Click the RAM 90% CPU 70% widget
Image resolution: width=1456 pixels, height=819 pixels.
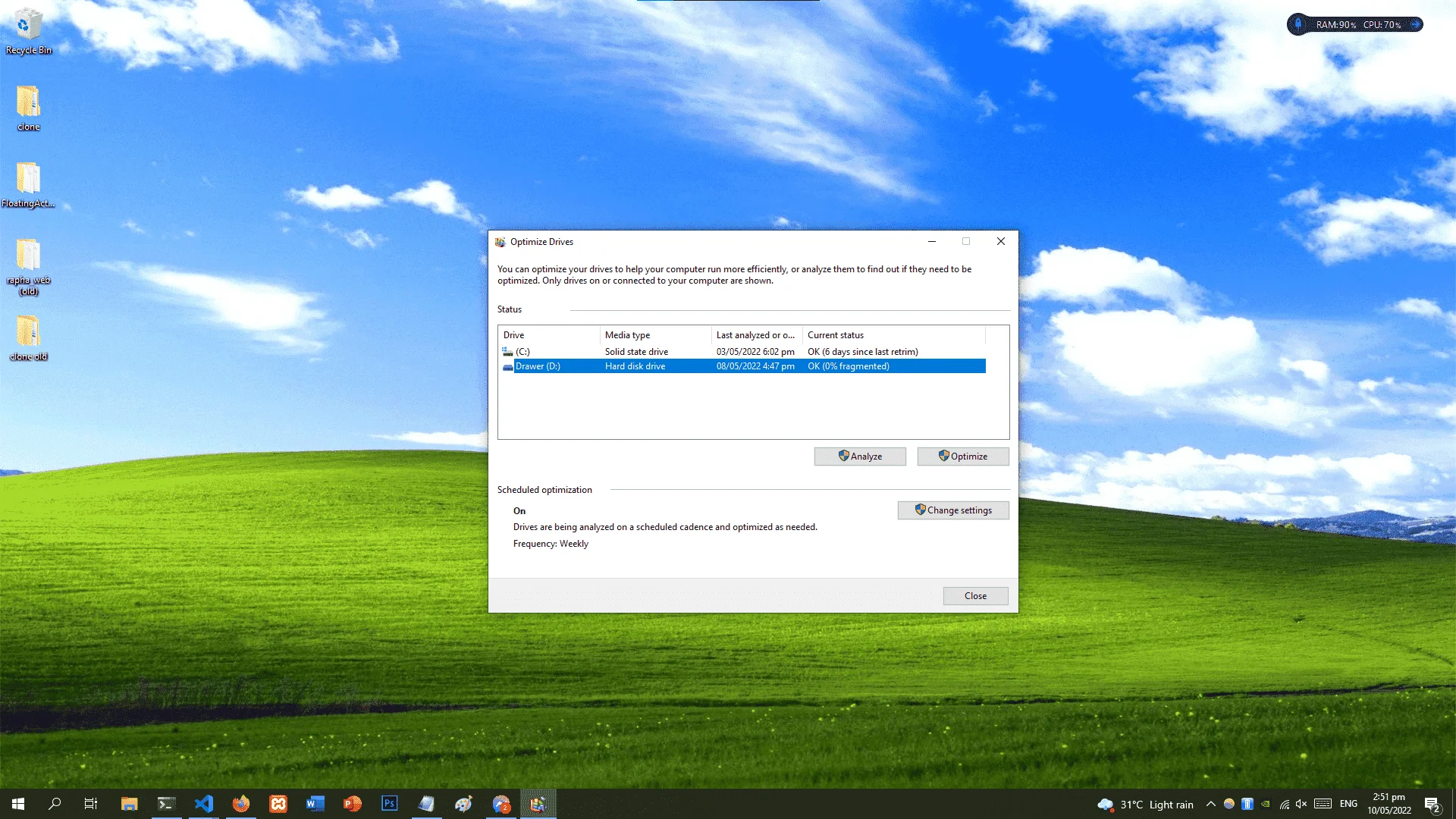coord(1355,25)
